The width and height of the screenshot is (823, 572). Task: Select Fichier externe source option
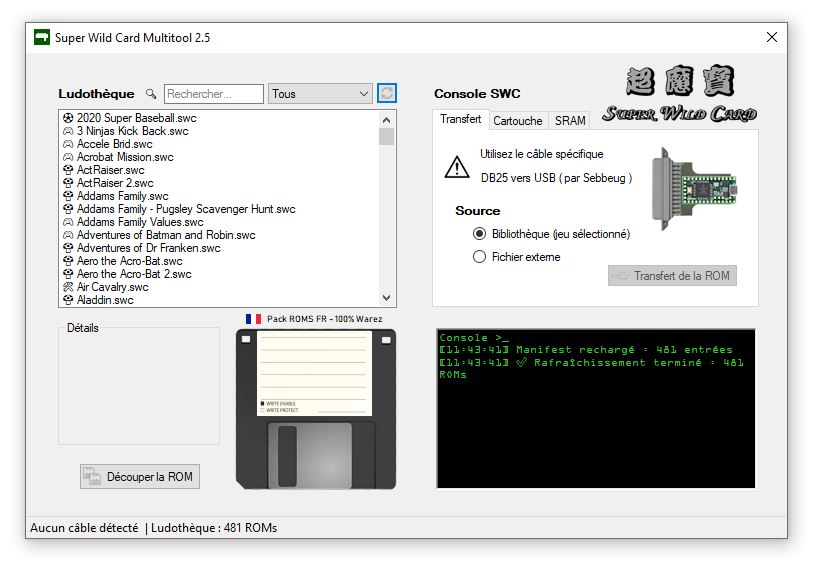[x=516, y=257]
